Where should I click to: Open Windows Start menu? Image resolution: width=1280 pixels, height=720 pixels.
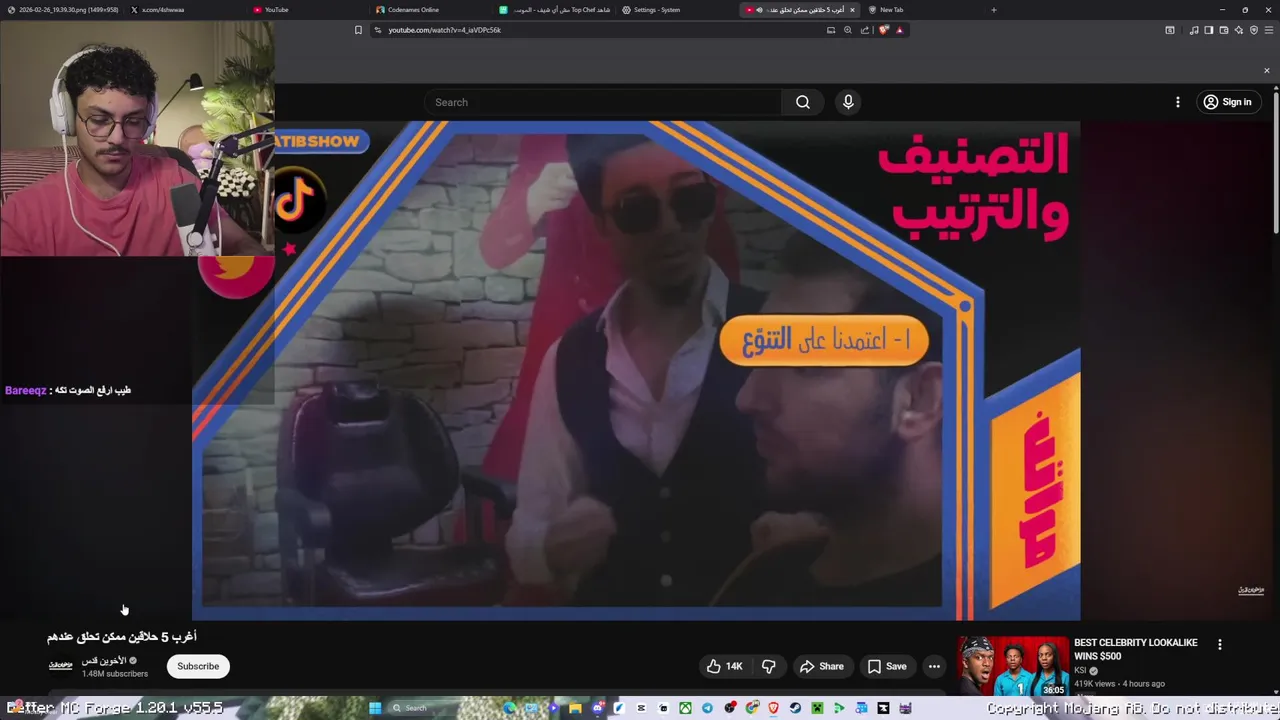click(375, 708)
